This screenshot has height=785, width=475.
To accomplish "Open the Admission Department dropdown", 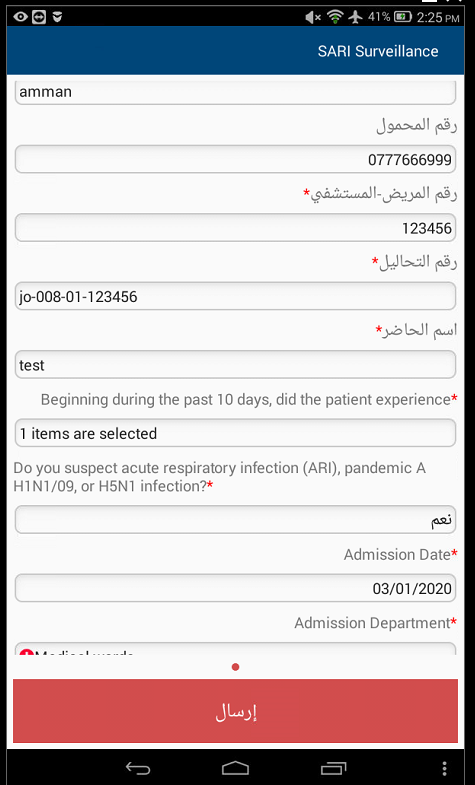I will click(x=235, y=649).
